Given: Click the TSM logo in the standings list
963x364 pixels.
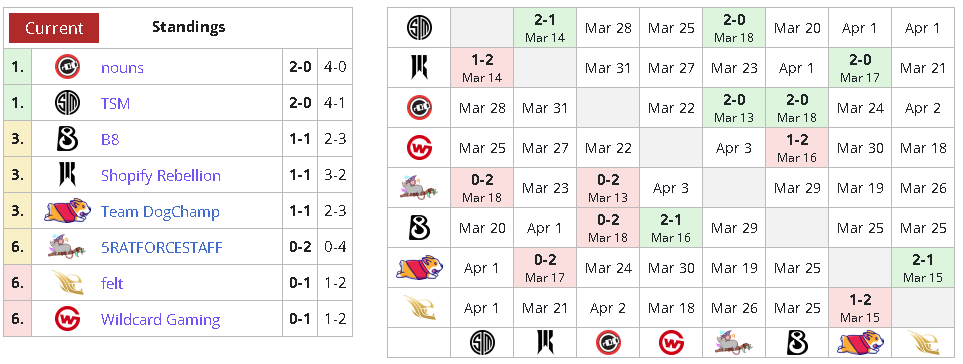Looking at the screenshot, I should click(x=67, y=103).
